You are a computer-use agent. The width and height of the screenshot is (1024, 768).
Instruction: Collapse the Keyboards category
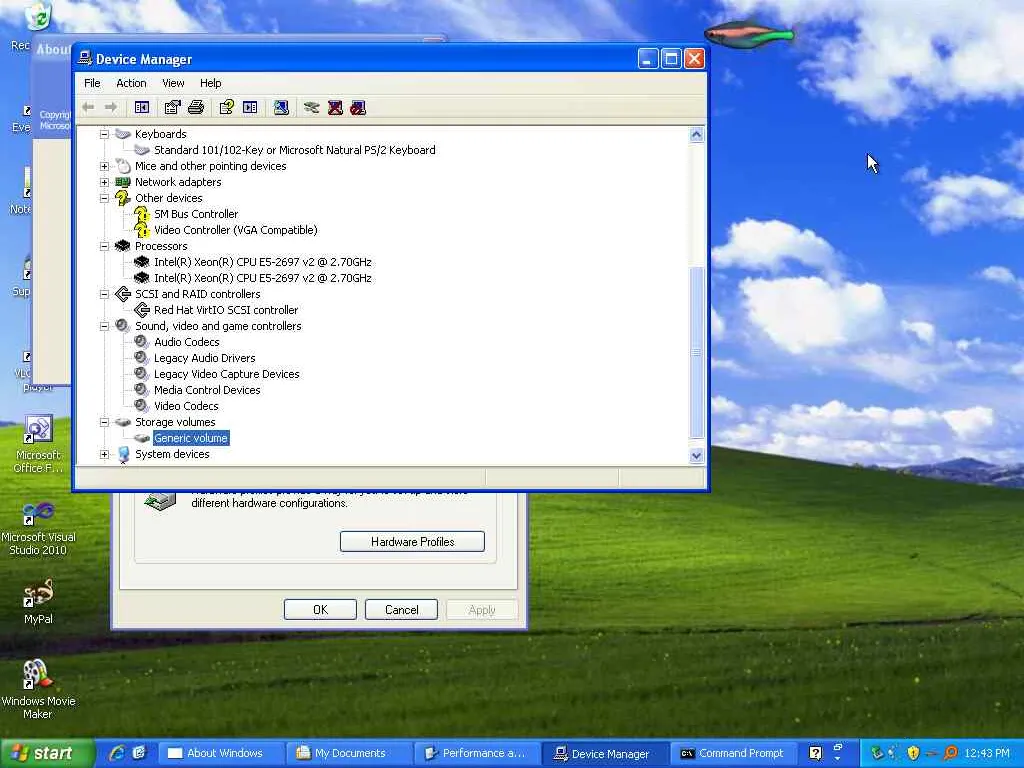tap(104, 134)
